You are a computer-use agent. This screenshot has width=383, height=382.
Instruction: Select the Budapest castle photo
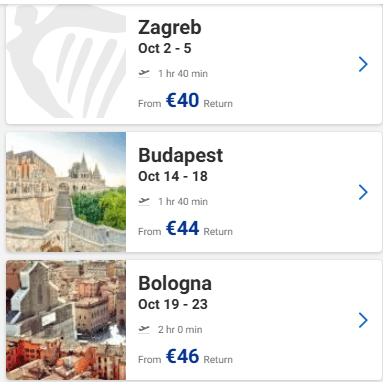[x=66, y=192]
